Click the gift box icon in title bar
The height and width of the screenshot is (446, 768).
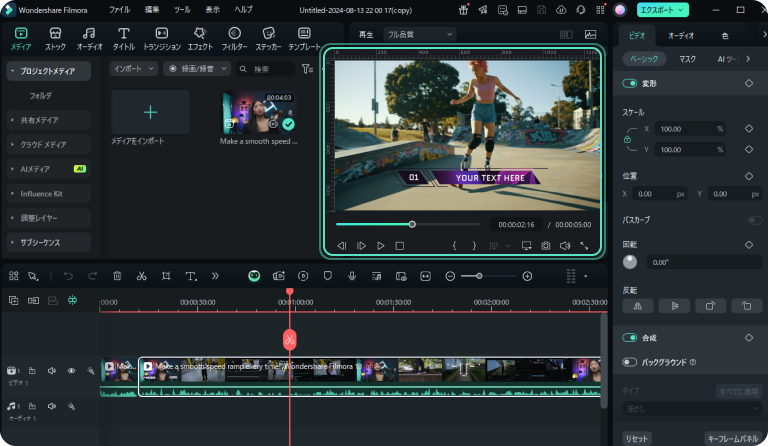pyautogui.click(x=463, y=10)
